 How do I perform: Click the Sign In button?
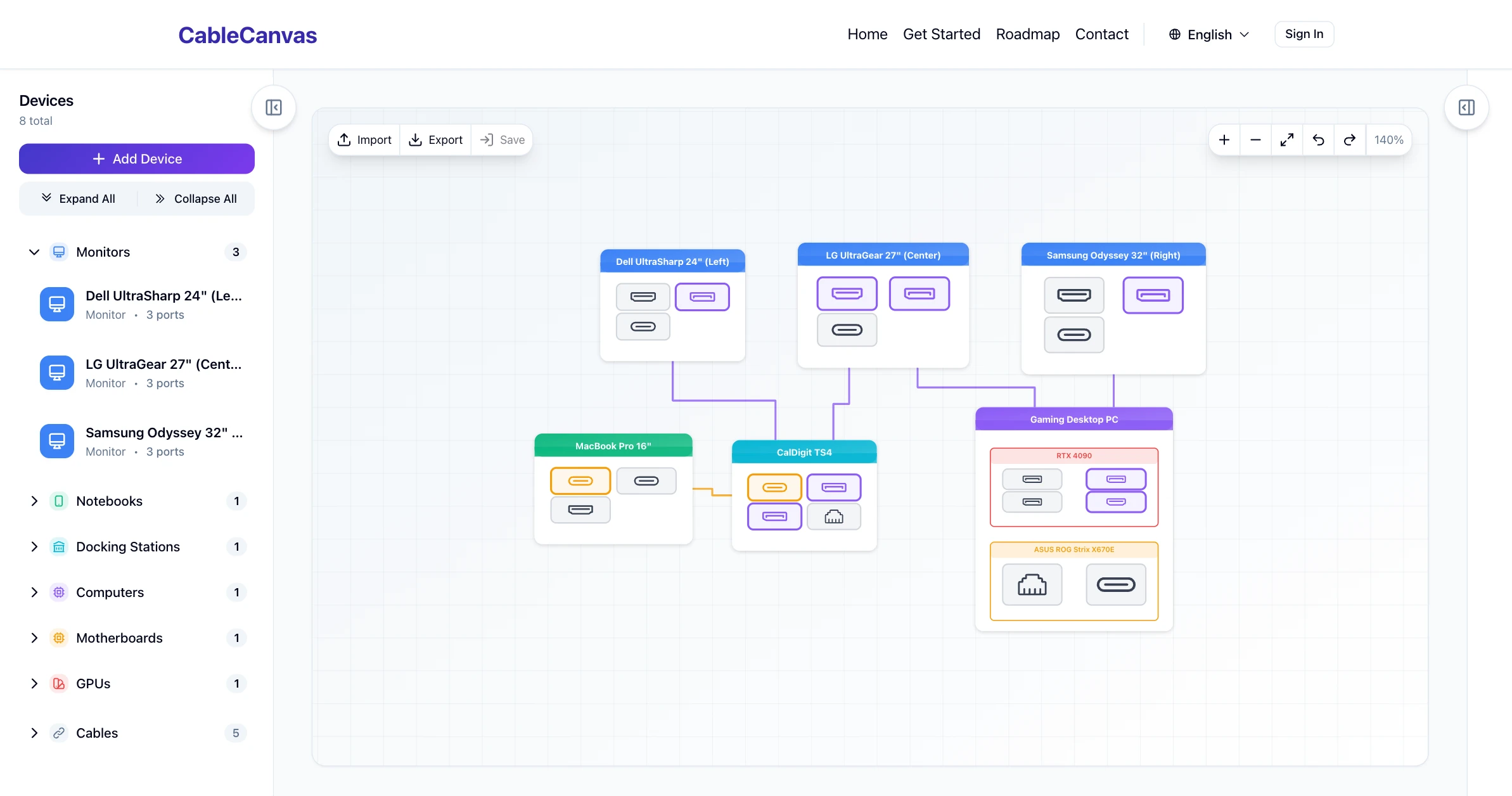(x=1304, y=34)
